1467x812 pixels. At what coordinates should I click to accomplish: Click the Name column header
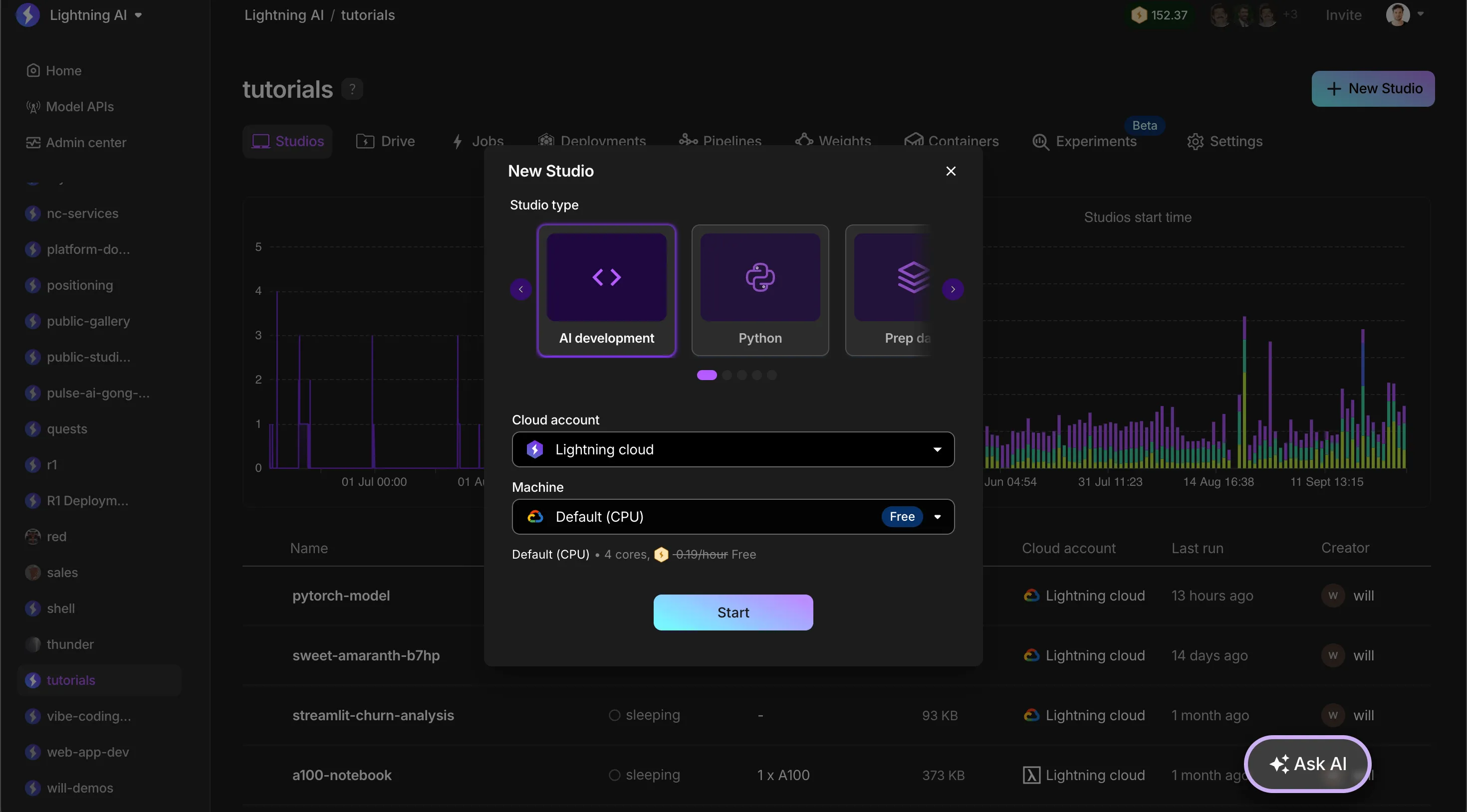click(309, 548)
